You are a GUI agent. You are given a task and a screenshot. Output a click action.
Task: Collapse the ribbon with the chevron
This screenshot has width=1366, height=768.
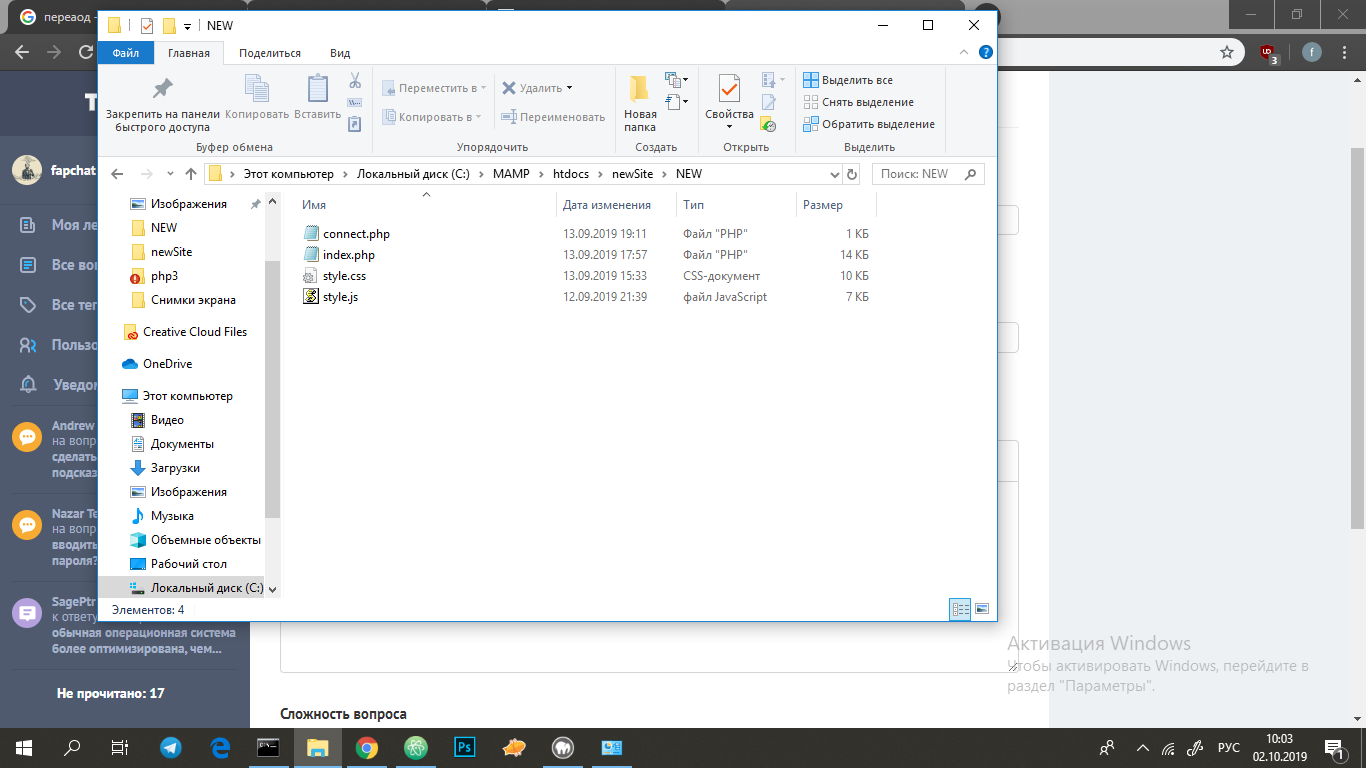(964, 53)
